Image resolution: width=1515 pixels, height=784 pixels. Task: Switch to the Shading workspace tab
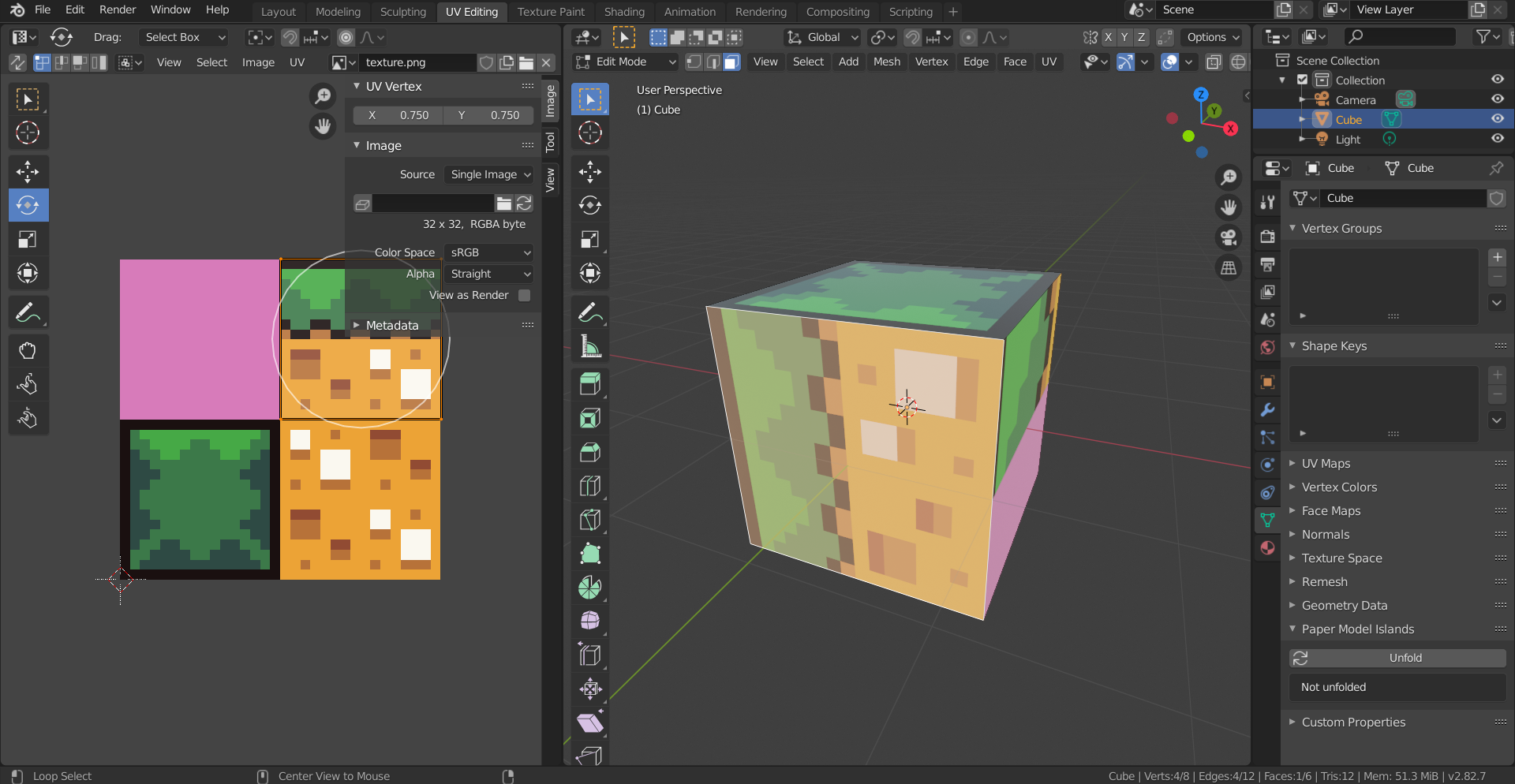click(624, 11)
